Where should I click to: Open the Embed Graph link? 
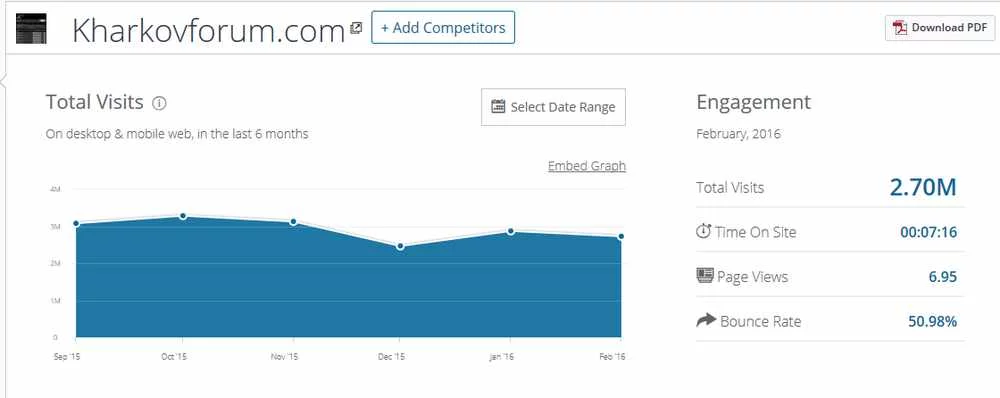tap(587, 166)
